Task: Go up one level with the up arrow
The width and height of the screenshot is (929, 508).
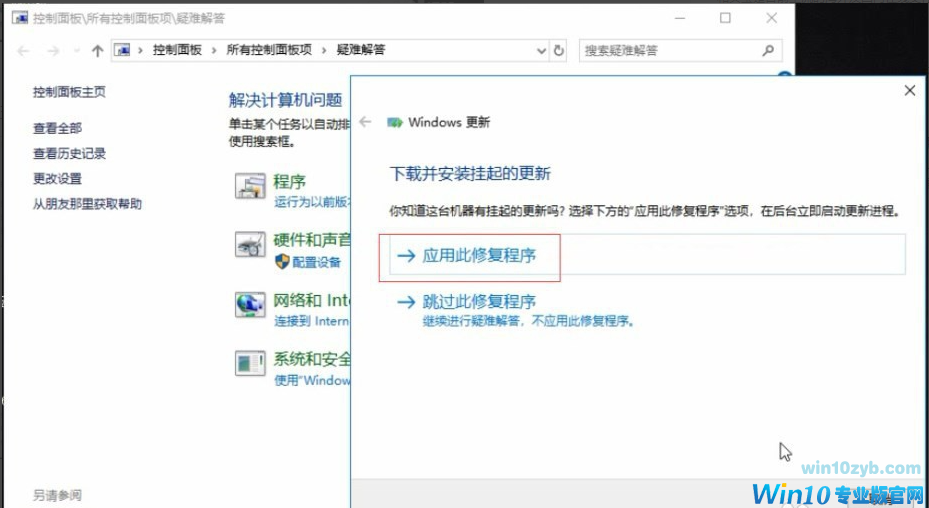Action: pyautogui.click(x=97, y=51)
